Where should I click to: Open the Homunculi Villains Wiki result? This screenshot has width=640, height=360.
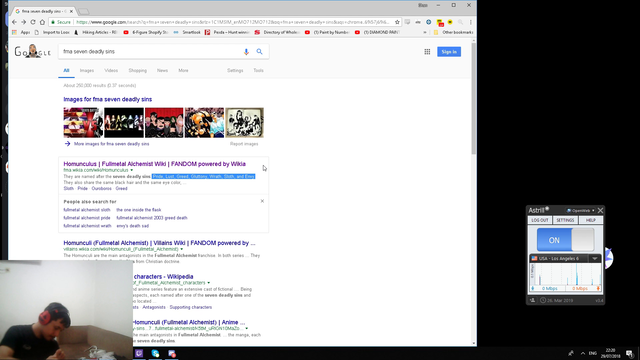[159, 243]
